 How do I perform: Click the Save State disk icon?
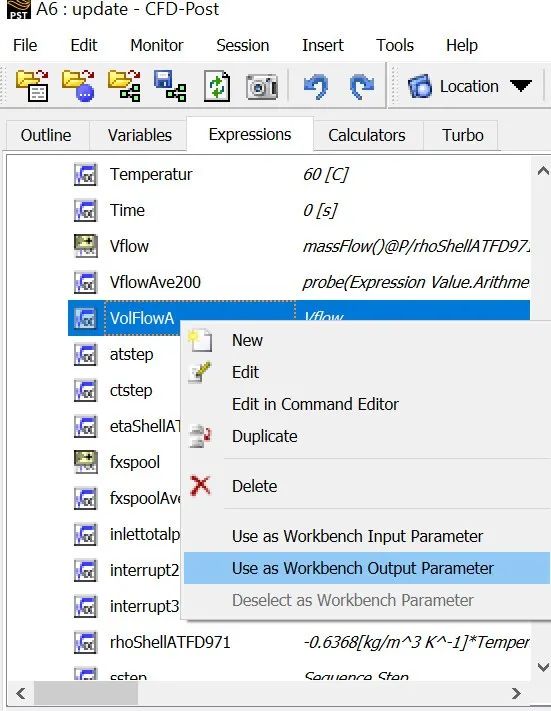pos(170,85)
